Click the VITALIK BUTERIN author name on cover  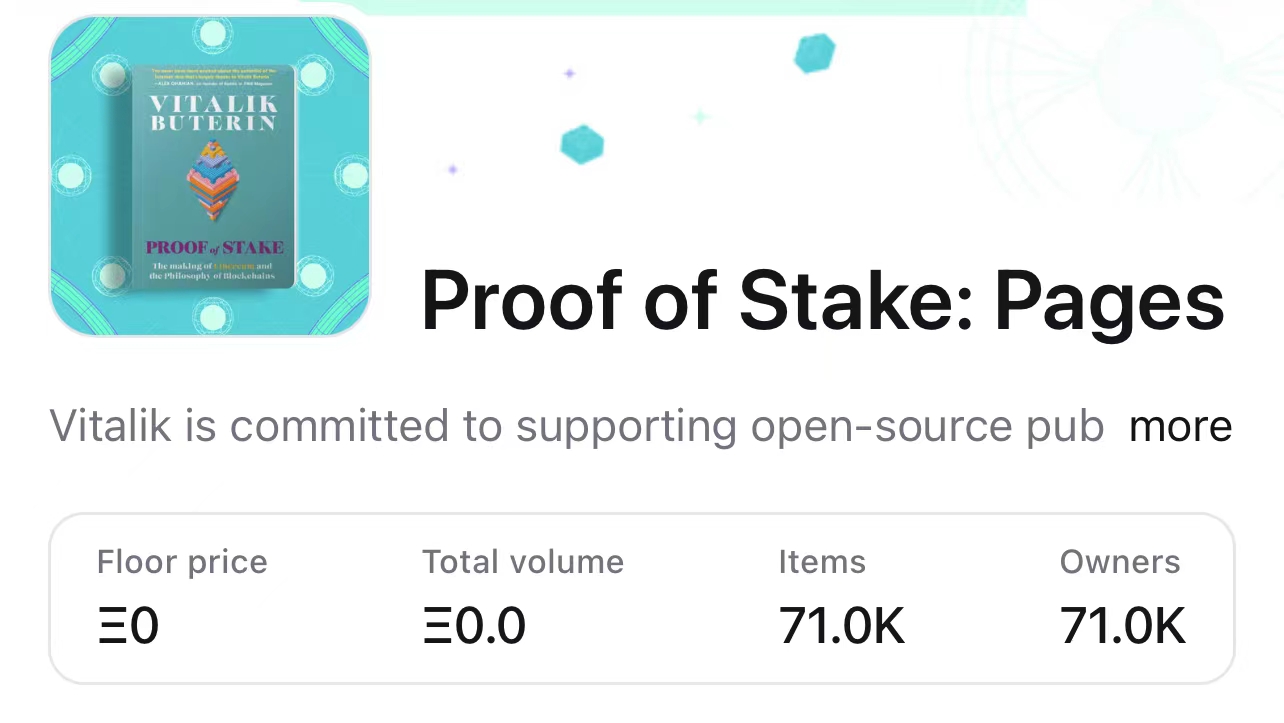tap(213, 113)
